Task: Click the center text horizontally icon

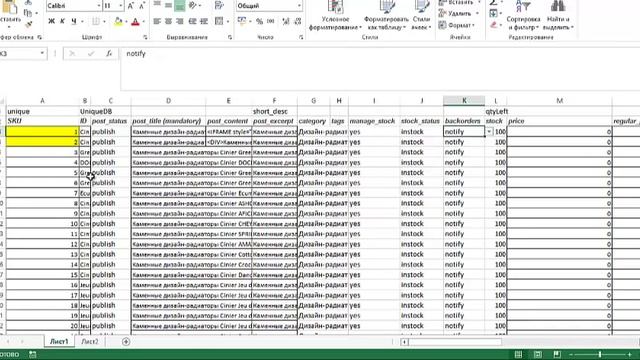Action: point(168,21)
